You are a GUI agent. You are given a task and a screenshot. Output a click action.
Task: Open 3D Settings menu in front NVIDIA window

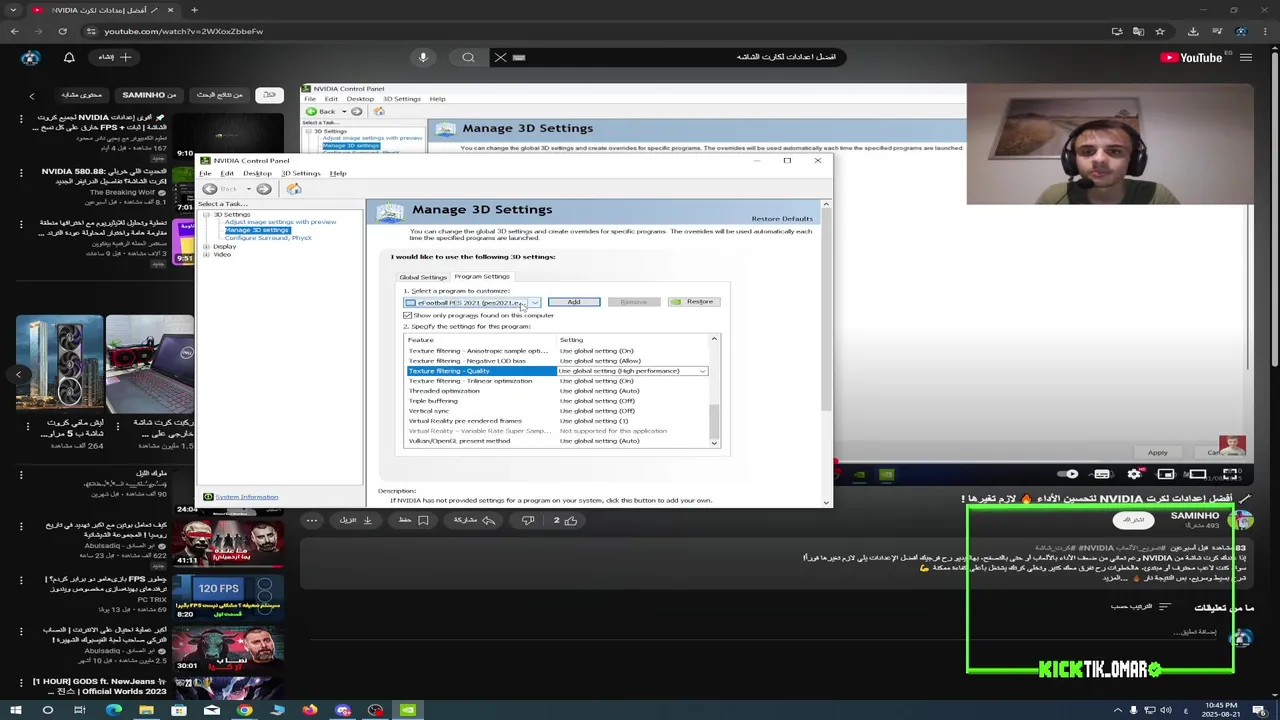tap(300, 173)
